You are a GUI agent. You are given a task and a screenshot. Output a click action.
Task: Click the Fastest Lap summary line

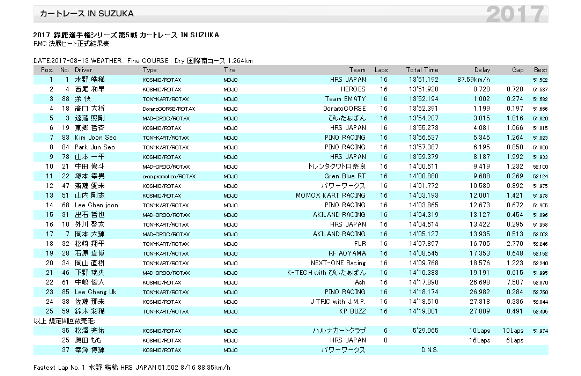(x=132, y=368)
